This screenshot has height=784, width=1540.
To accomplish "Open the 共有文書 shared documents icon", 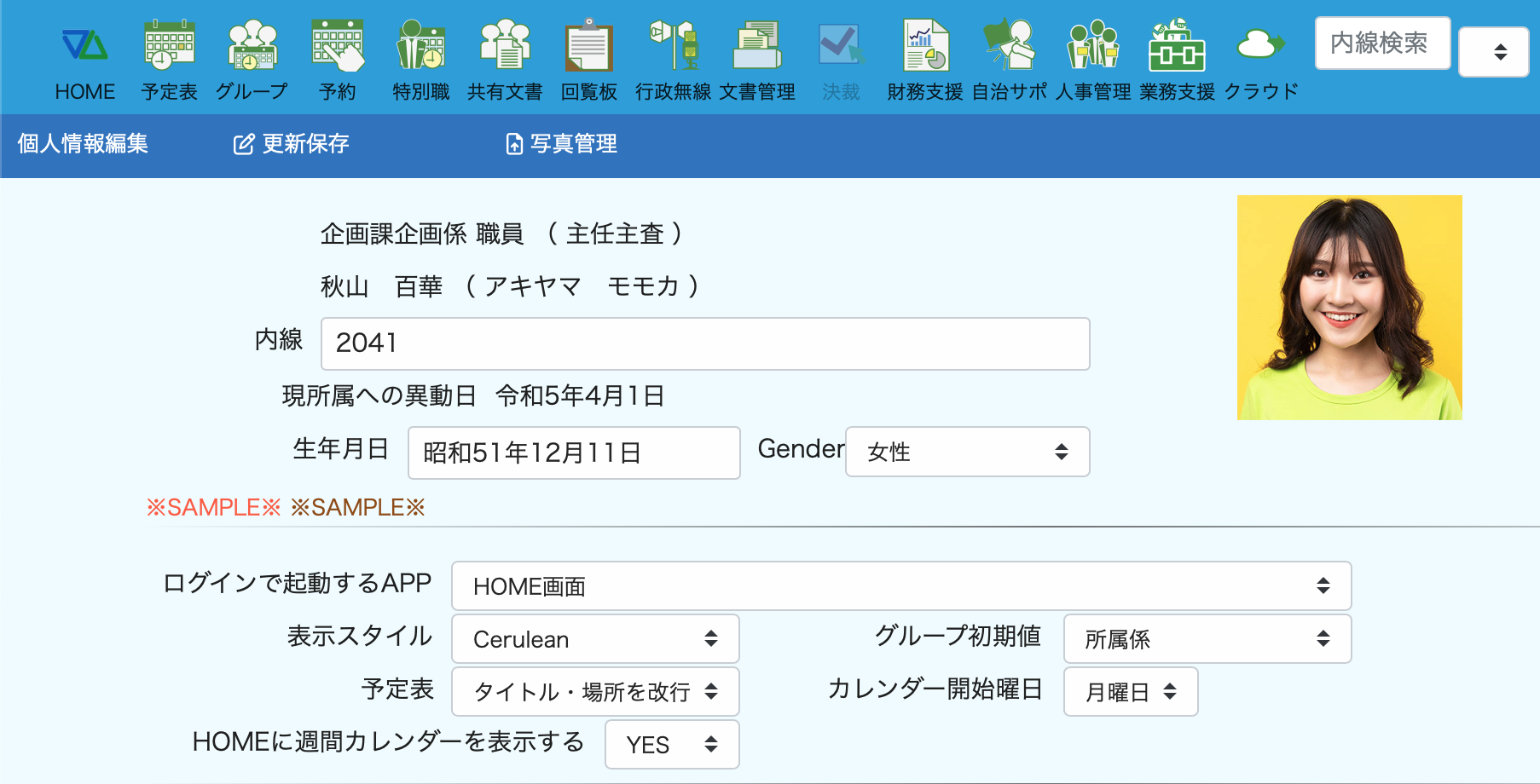I will click(x=505, y=45).
